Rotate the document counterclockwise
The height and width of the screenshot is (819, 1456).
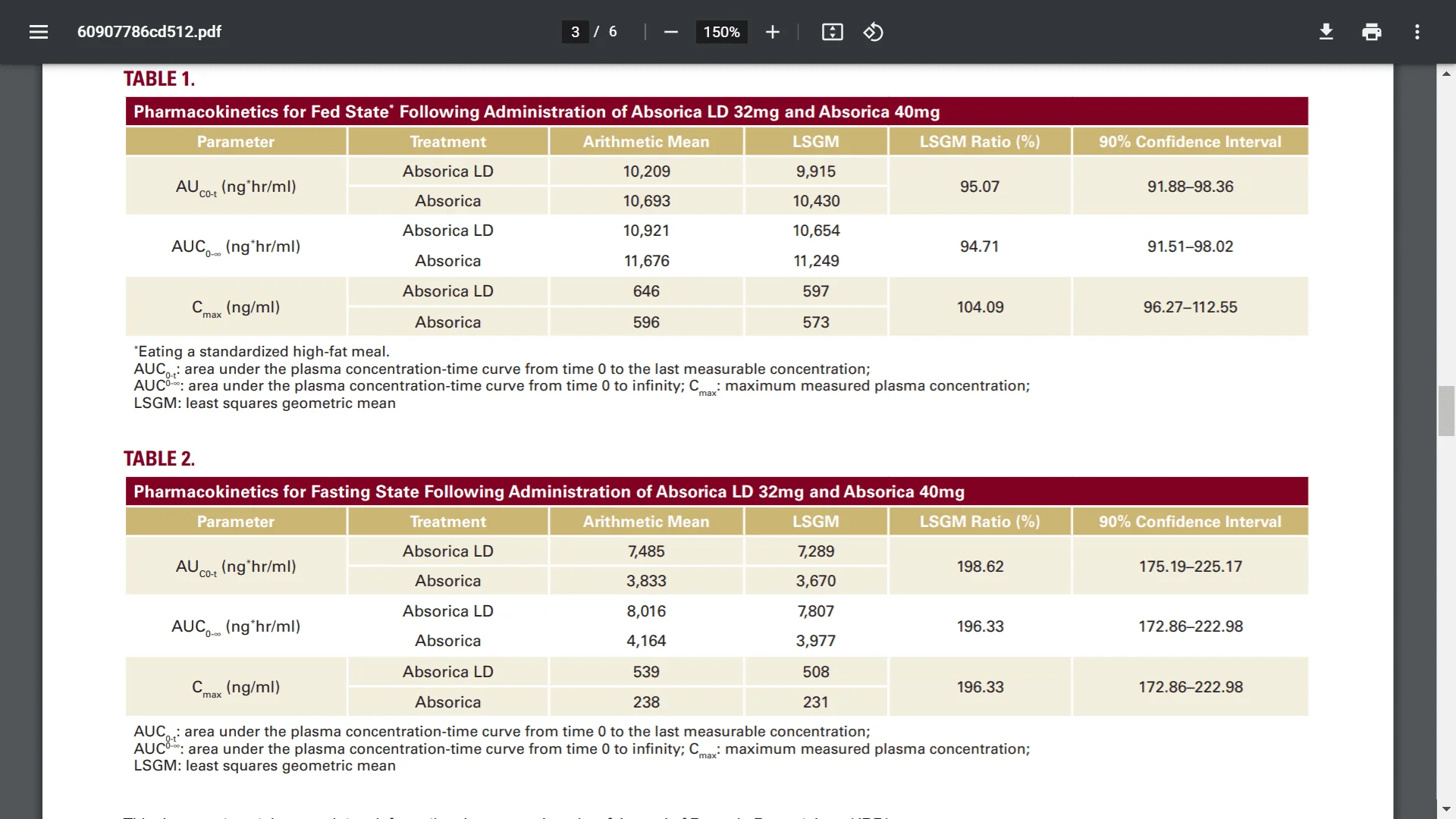(x=873, y=32)
